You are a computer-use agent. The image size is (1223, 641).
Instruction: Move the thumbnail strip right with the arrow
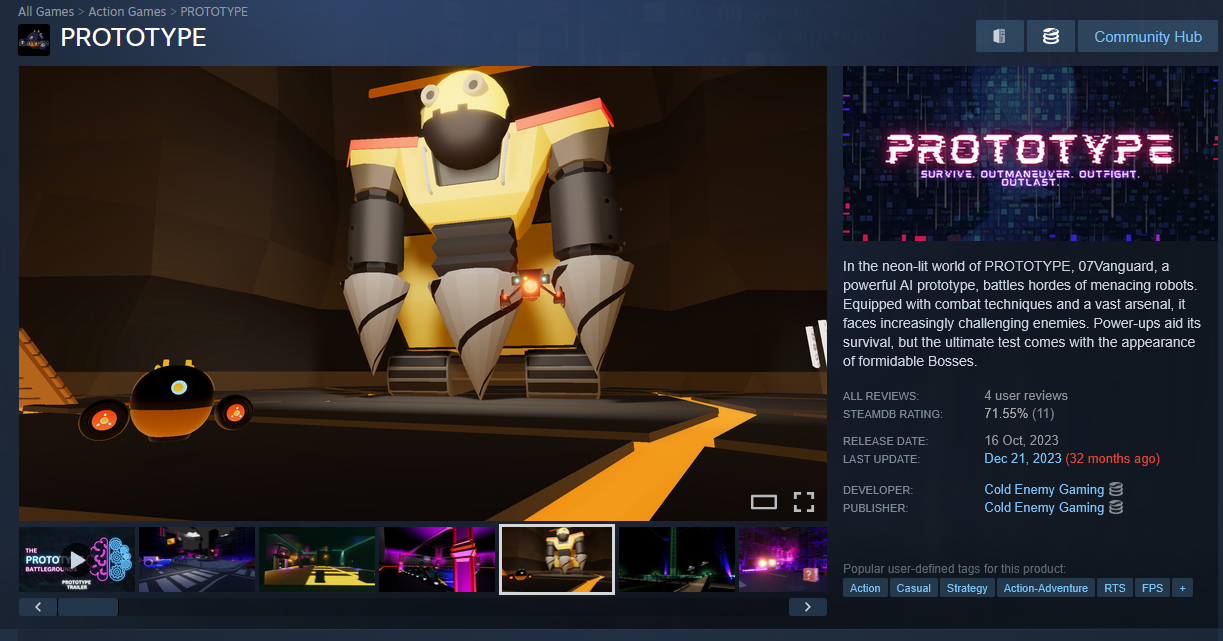tap(808, 607)
